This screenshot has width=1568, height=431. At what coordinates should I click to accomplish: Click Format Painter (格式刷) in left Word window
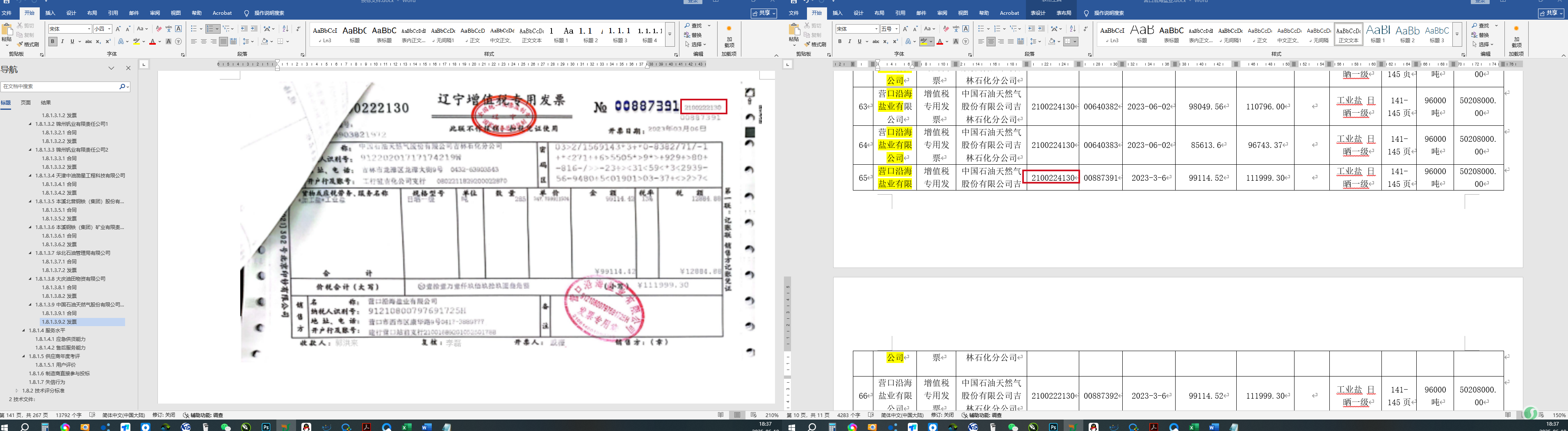pyautogui.click(x=28, y=44)
